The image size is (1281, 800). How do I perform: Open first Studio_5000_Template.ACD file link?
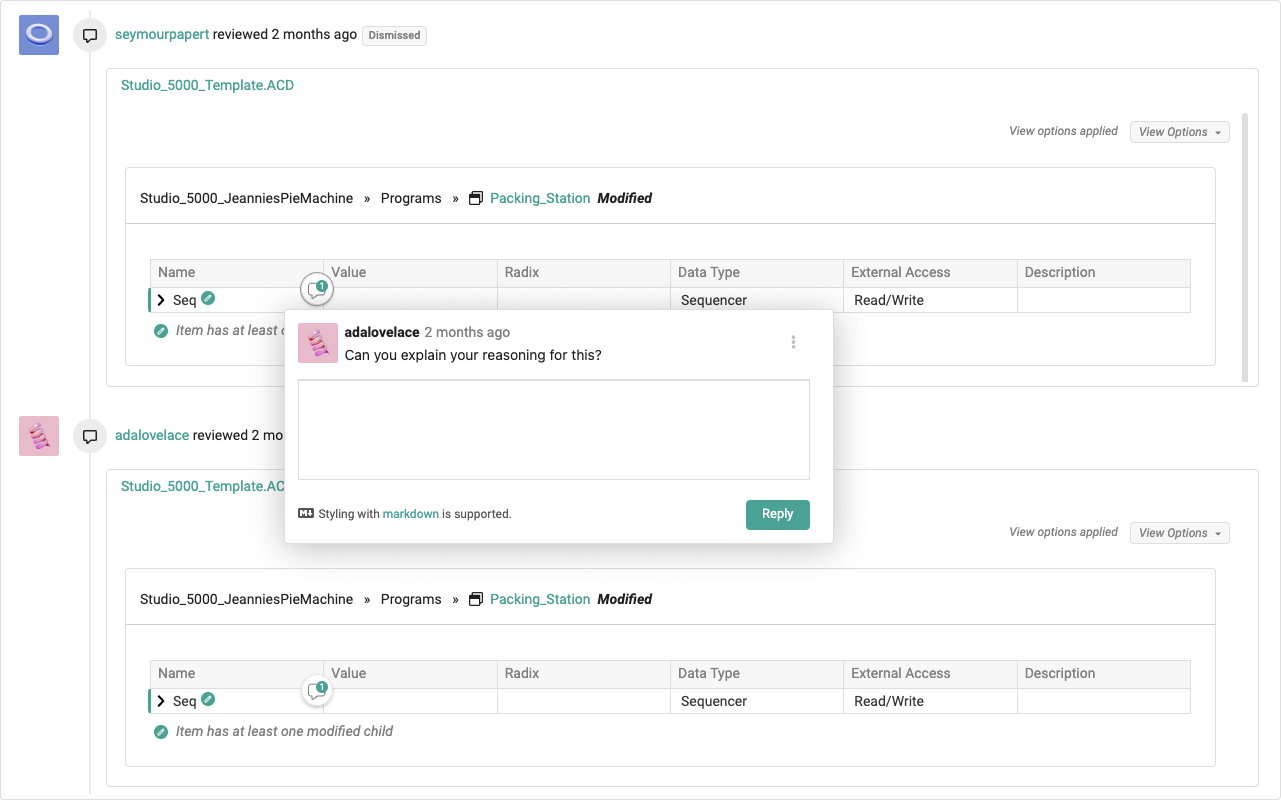(x=207, y=85)
